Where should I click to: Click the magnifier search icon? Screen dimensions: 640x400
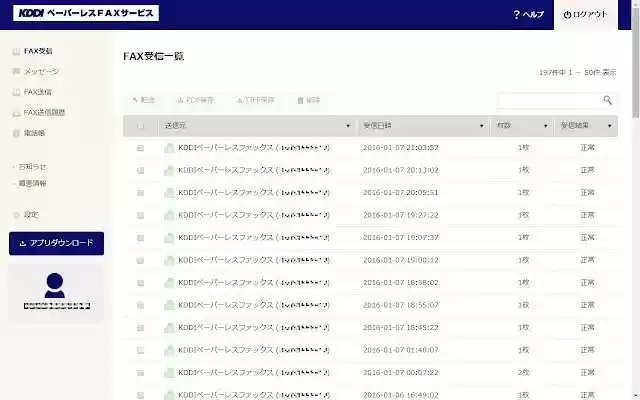[x=607, y=100]
